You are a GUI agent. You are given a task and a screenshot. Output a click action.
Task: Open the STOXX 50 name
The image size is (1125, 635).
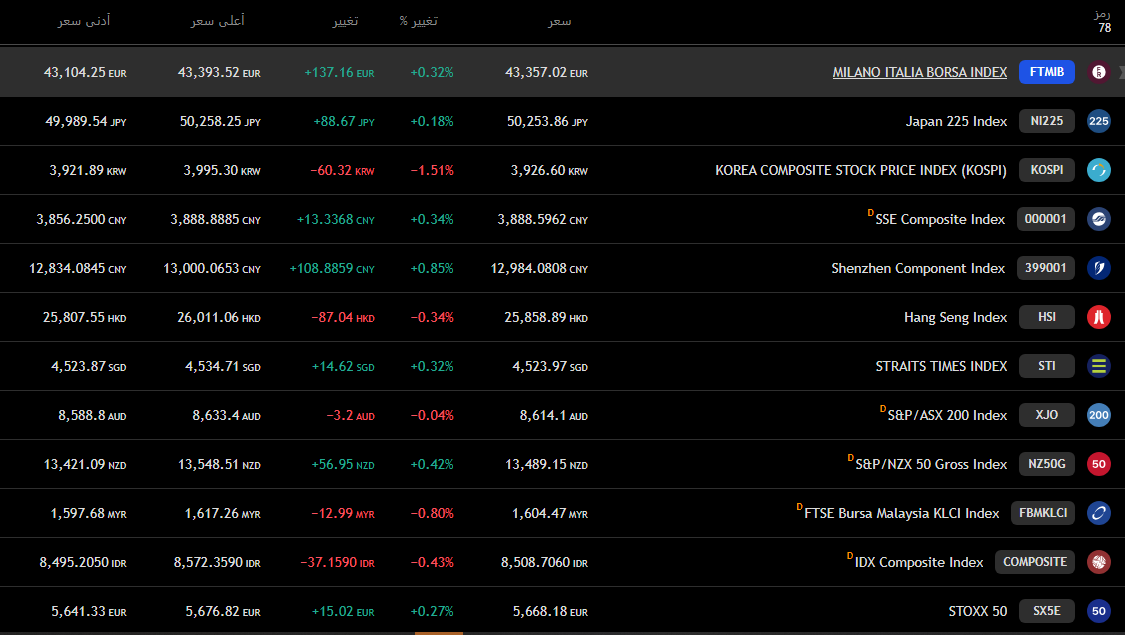(978, 611)
